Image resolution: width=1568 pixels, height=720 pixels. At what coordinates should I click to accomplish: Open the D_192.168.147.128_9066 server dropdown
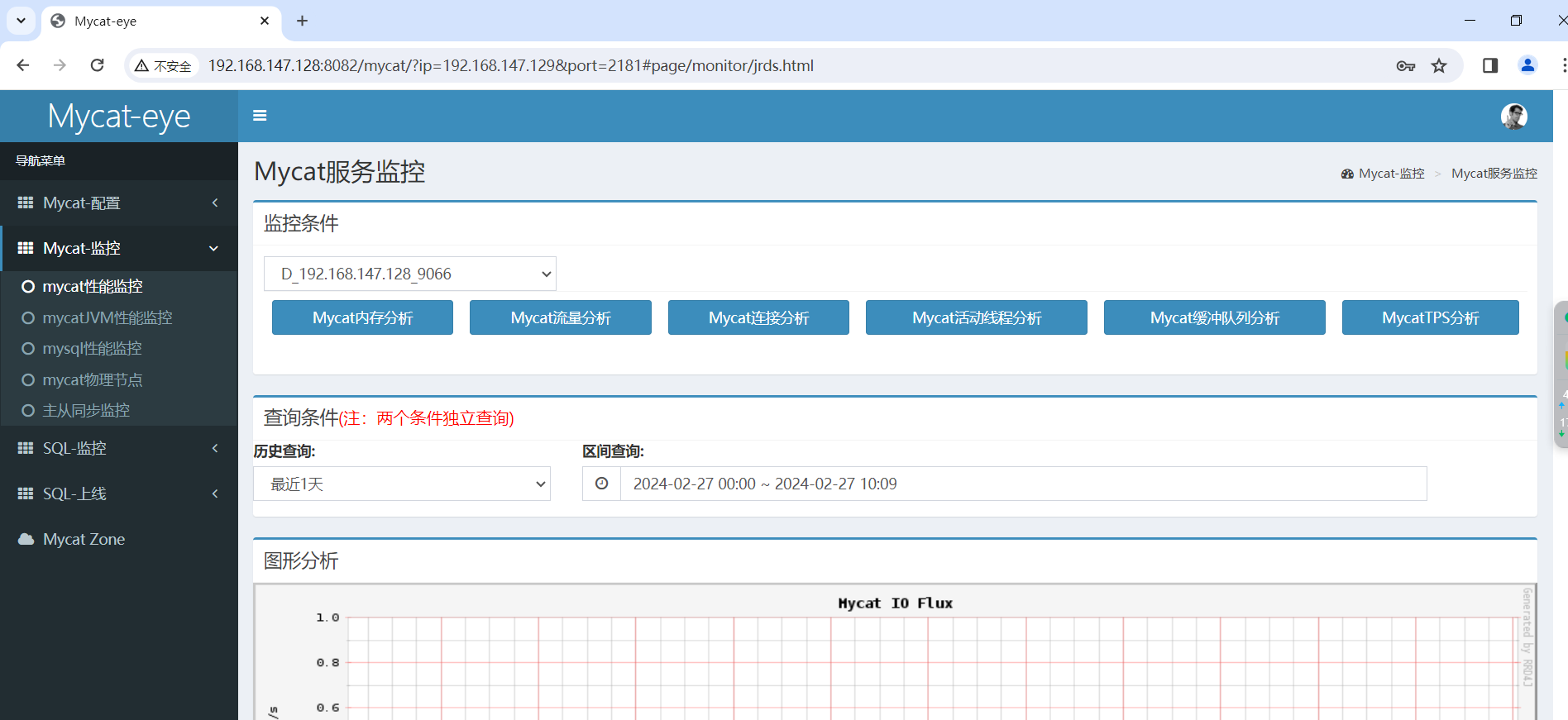point(410,274)
